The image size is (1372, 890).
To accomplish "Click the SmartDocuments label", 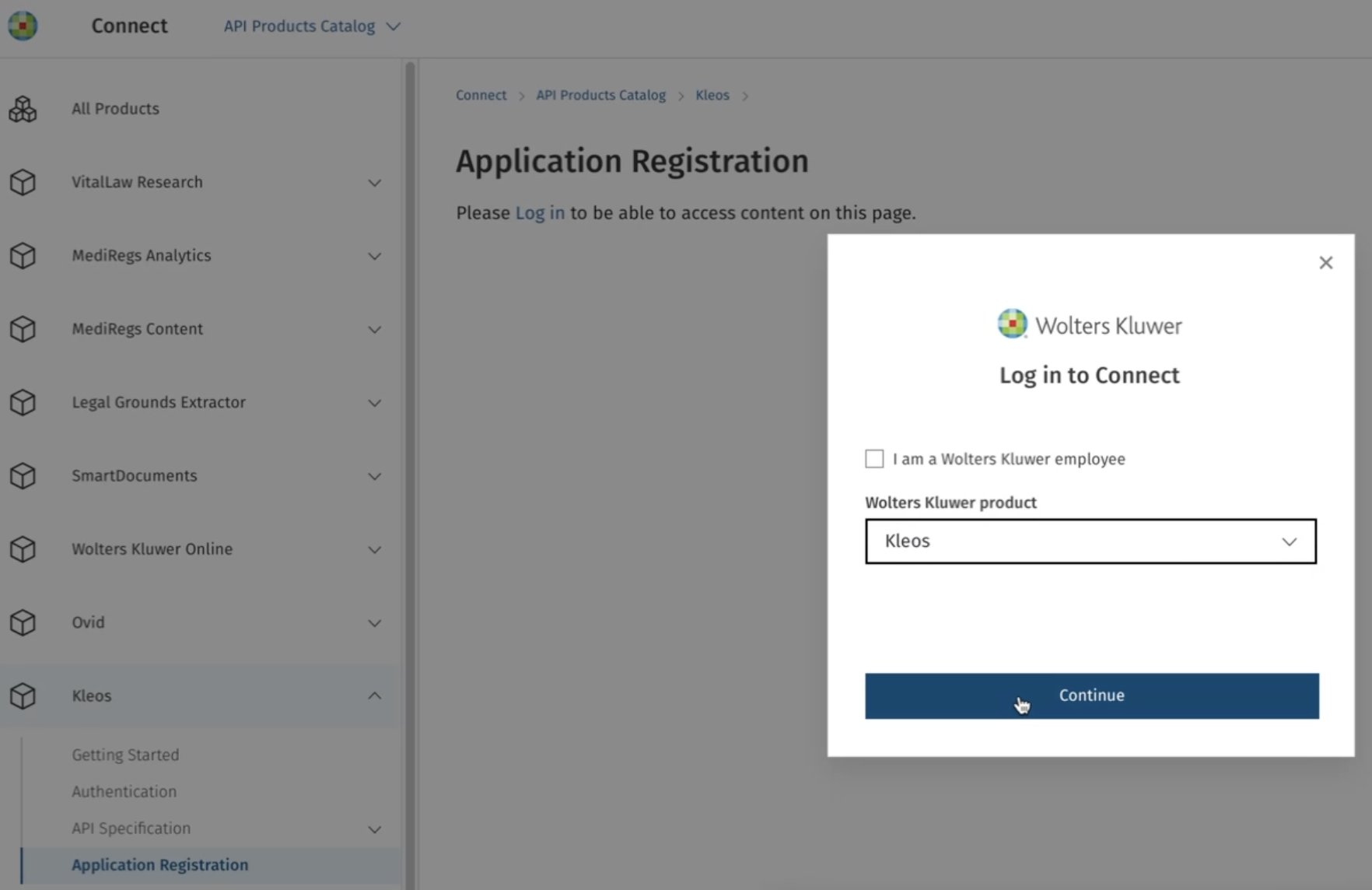I will point(135,475).
